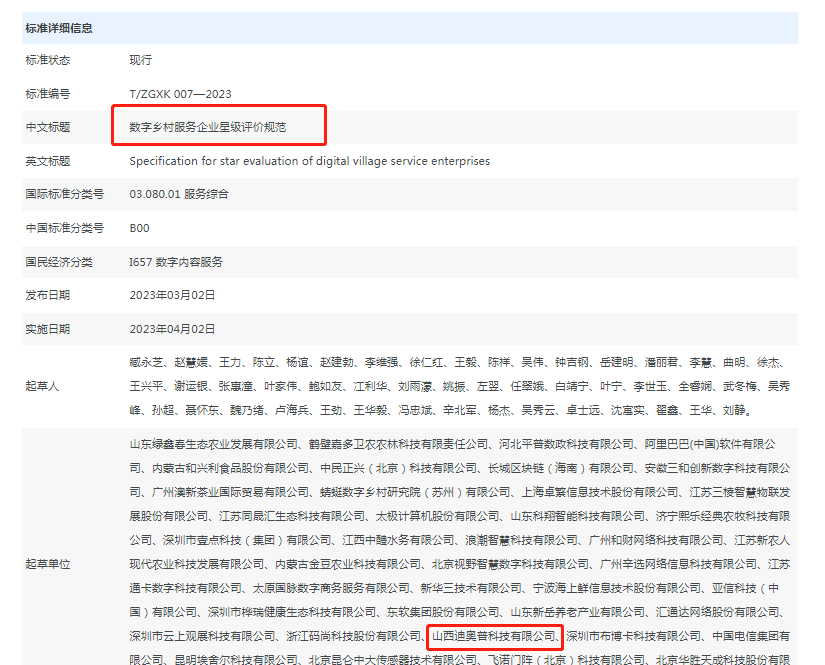Click the highlighted company 山西迪奥普科技有限公司
825x665 pixels.
[x=494, y=637]
